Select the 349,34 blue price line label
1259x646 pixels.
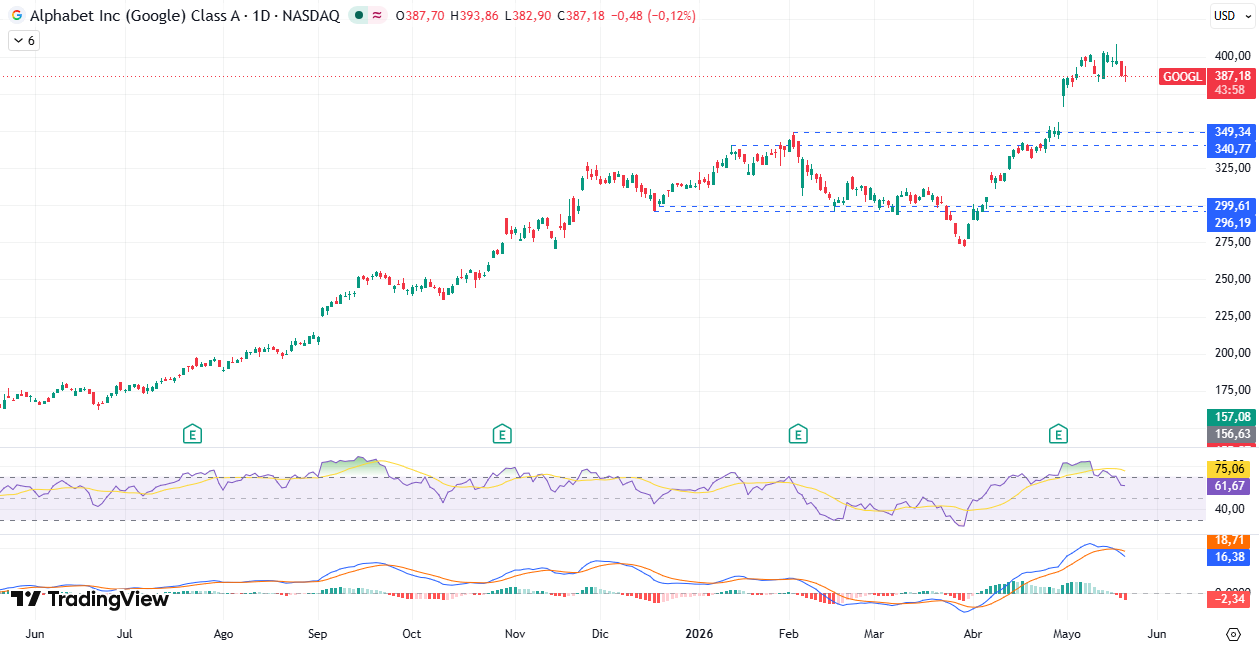(1232, 132)
